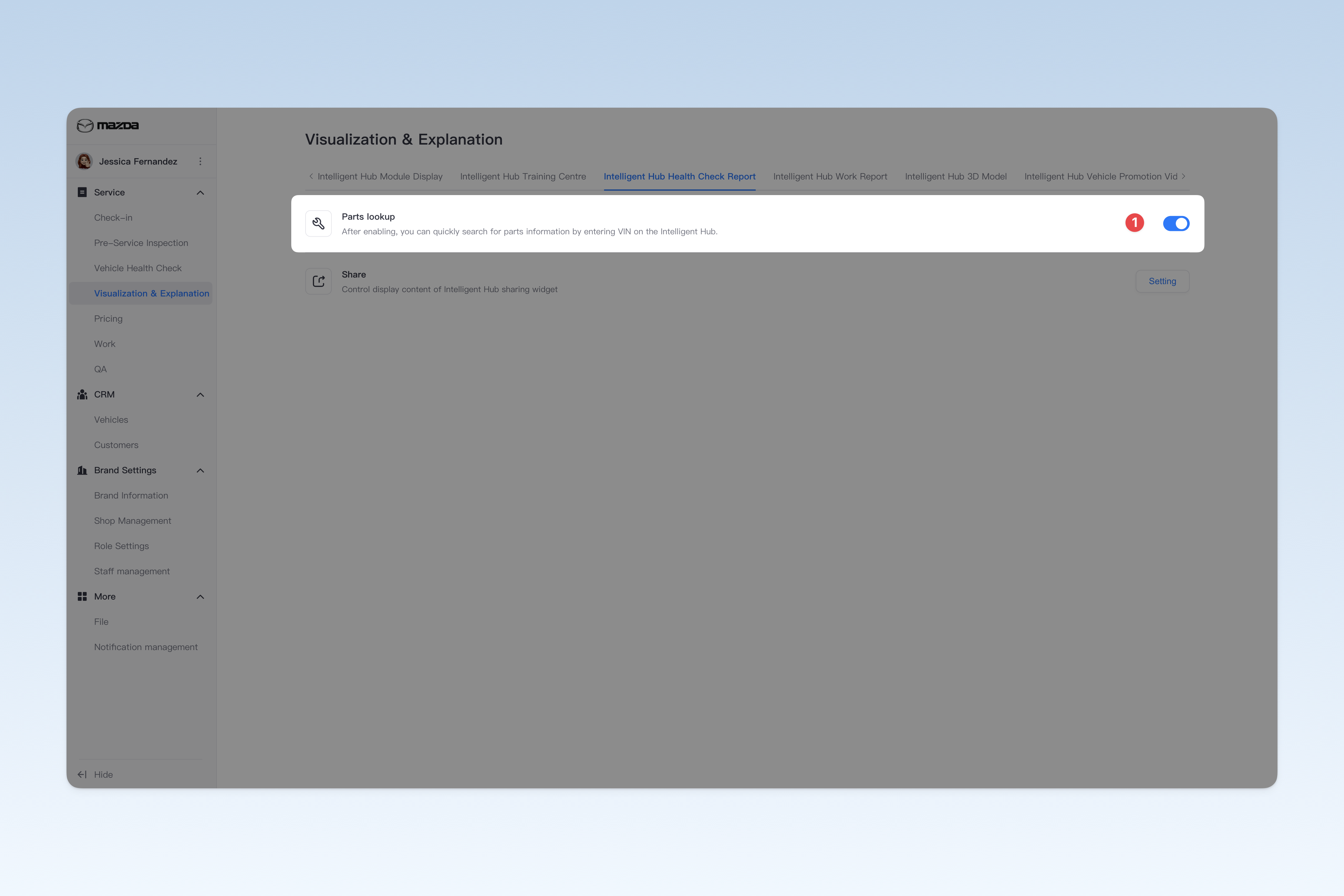Switch to Intelligent Hub Work Report tab
Viewport: 1344px width, 896px height.
(830, 176)
